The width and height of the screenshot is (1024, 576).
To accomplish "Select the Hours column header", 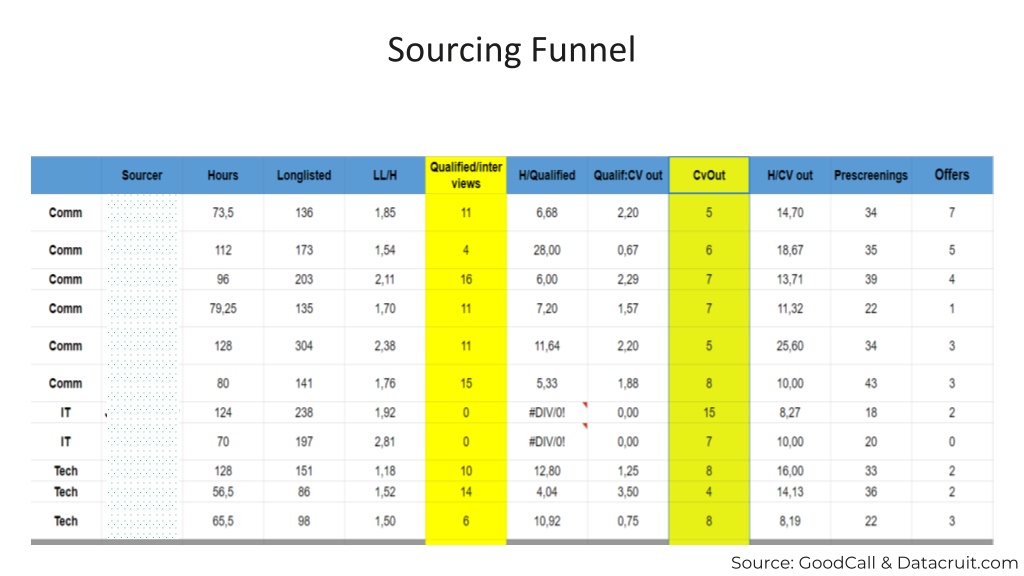I will click(223, 175).
